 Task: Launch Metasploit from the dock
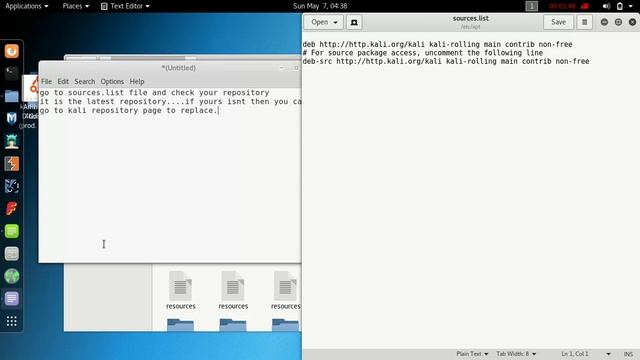[11, 118]
